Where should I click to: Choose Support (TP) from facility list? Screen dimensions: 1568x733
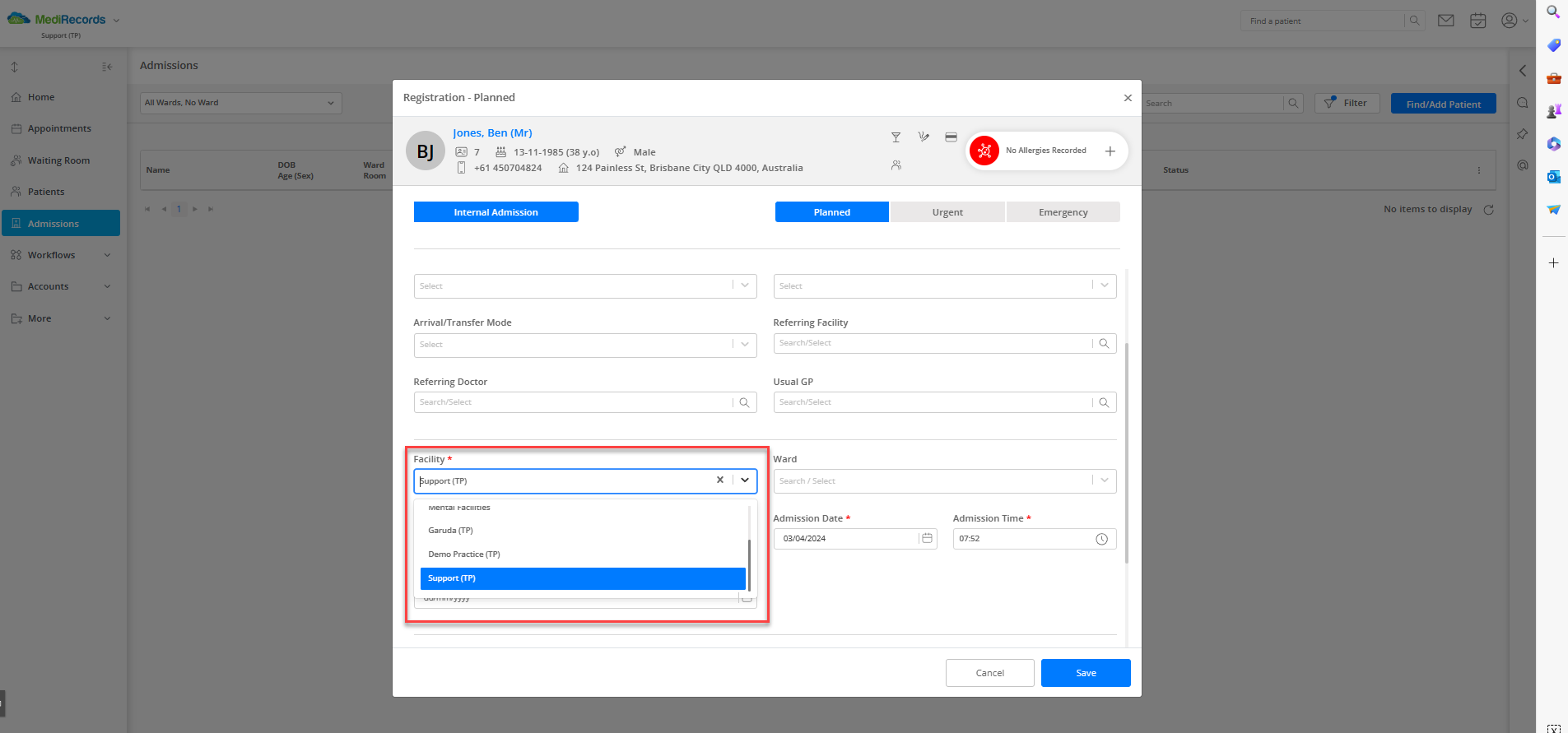click(583, 578)
